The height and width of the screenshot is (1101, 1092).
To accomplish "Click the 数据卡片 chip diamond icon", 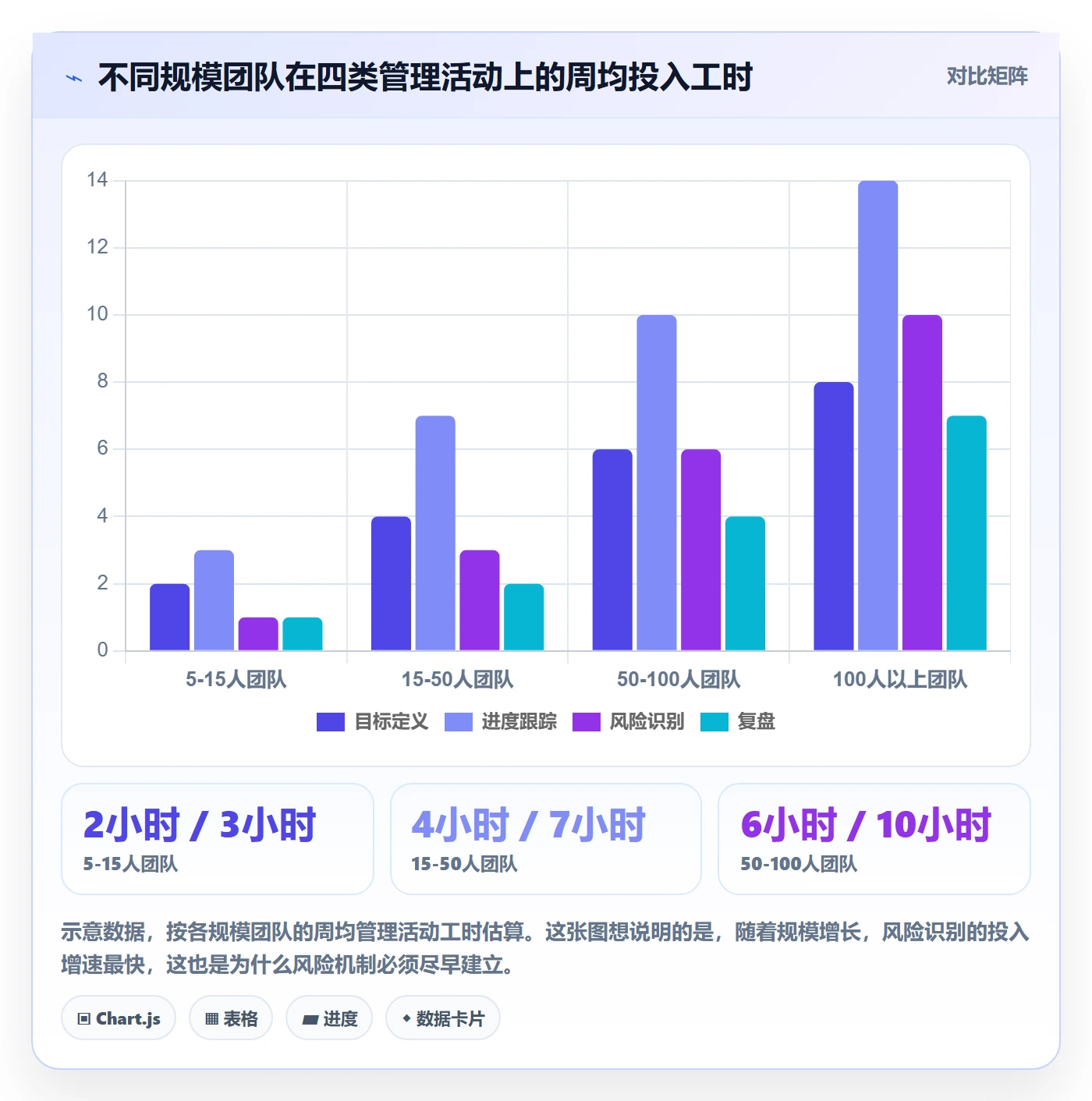I will [x=406, y=1018].
